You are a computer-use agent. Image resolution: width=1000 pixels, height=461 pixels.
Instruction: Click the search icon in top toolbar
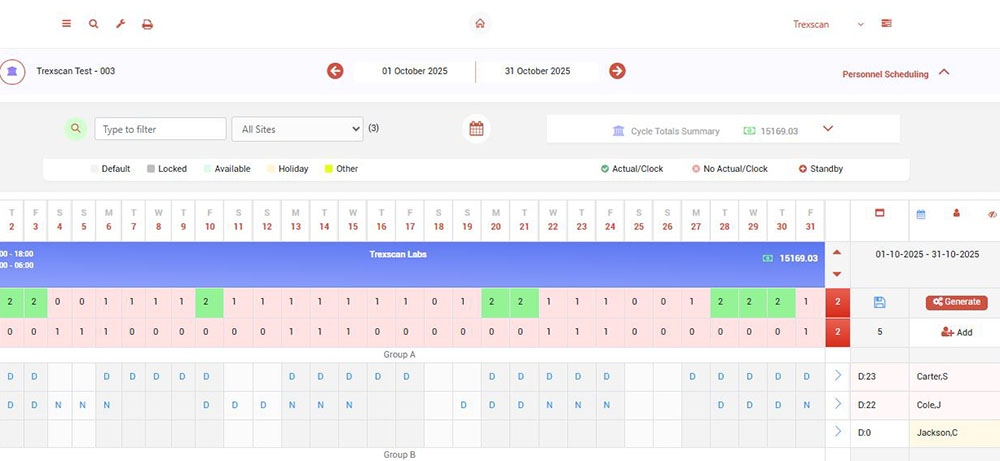point(94,24)
